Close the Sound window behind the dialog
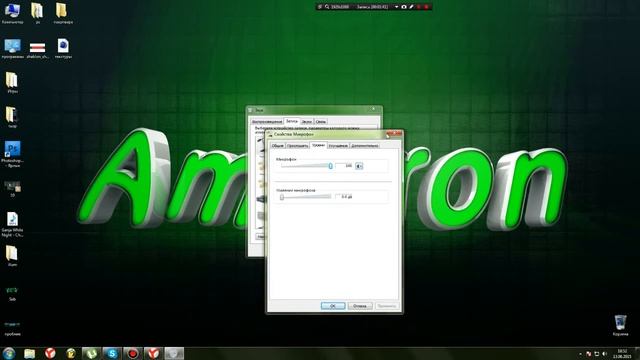This screenshot has height=360, width=640. point(373,109)
